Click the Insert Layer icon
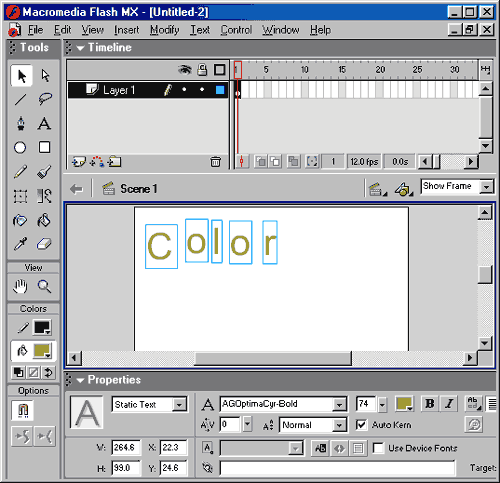Image resolution: width=500 pixels, height=483 pixels. click(79, 162)
